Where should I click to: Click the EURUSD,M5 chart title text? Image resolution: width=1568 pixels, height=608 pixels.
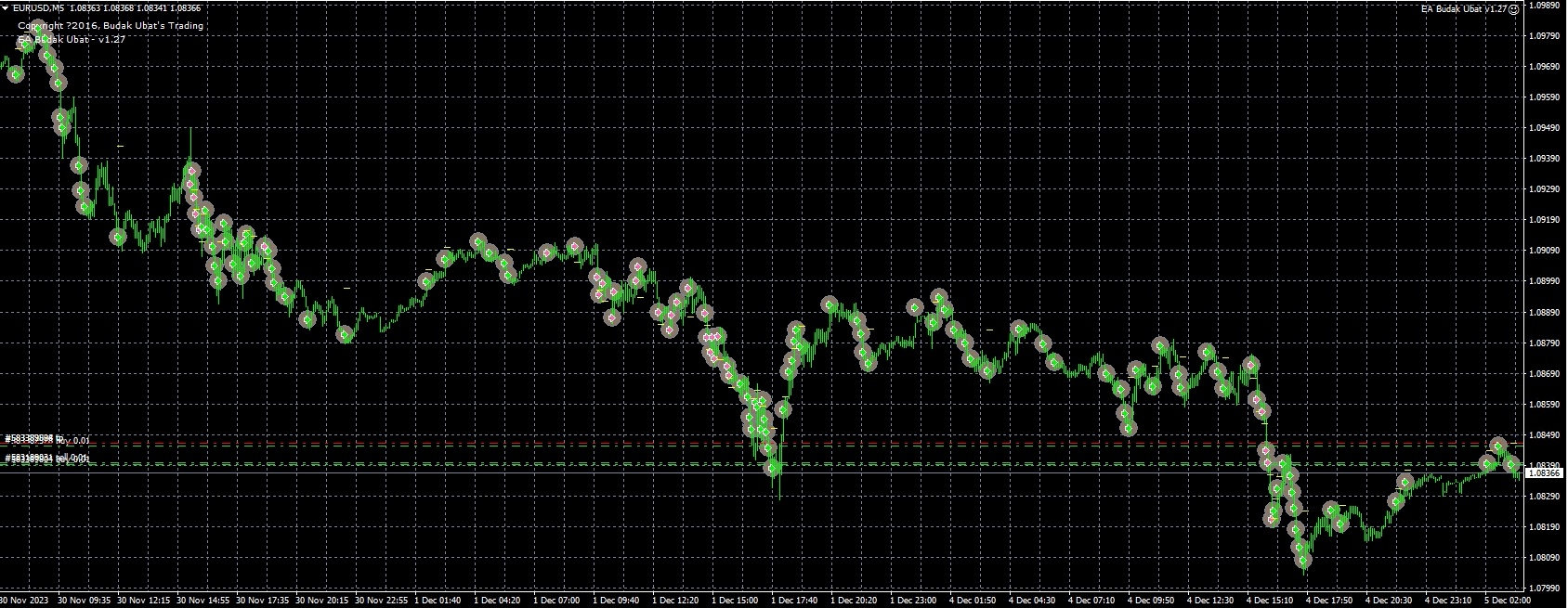(x=39, y=7)
